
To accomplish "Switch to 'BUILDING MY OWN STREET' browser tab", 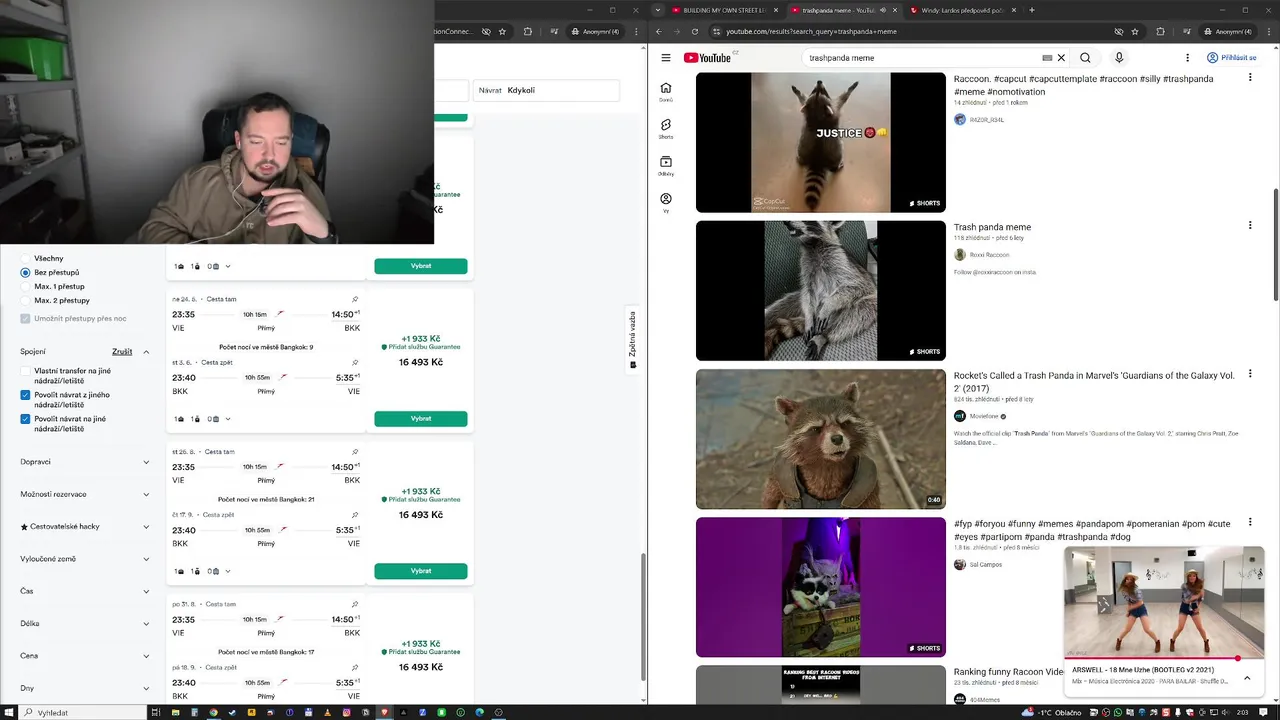I will coord(720,10).
